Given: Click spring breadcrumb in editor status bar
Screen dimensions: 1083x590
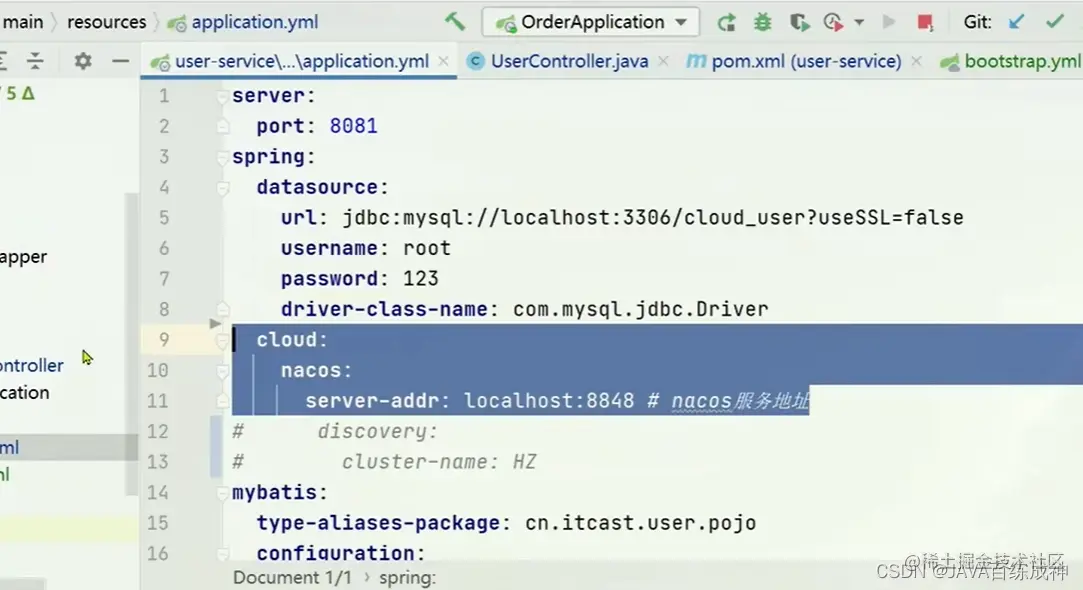Looking at the screenshot, I should click(x=408, y=578).
